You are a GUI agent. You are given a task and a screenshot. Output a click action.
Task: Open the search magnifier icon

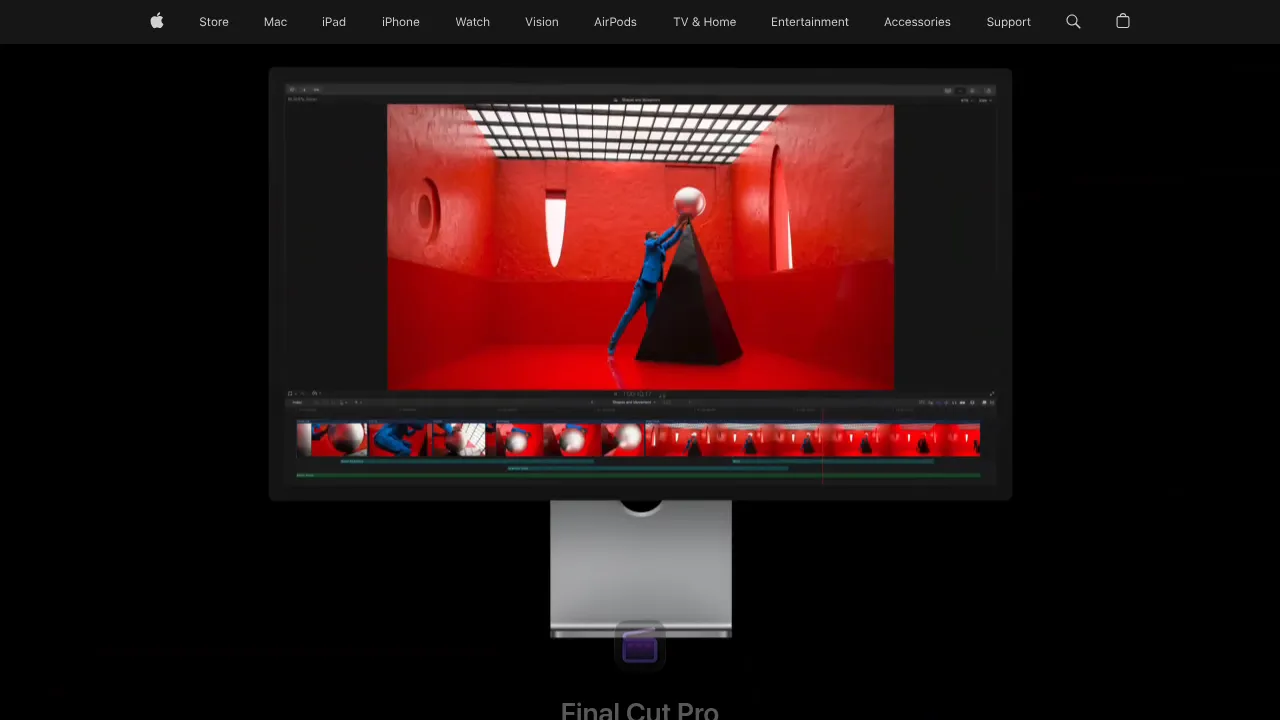(x=1073, y=21)
